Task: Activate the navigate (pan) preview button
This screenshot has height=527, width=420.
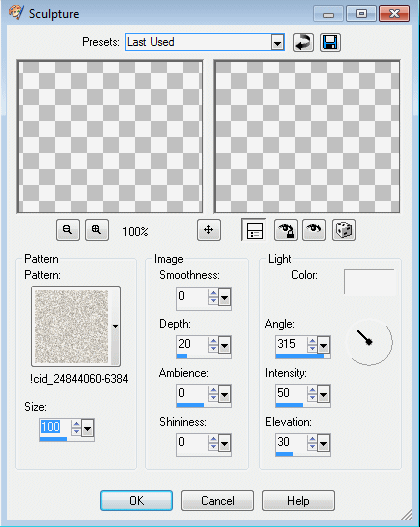Action: 209,230
